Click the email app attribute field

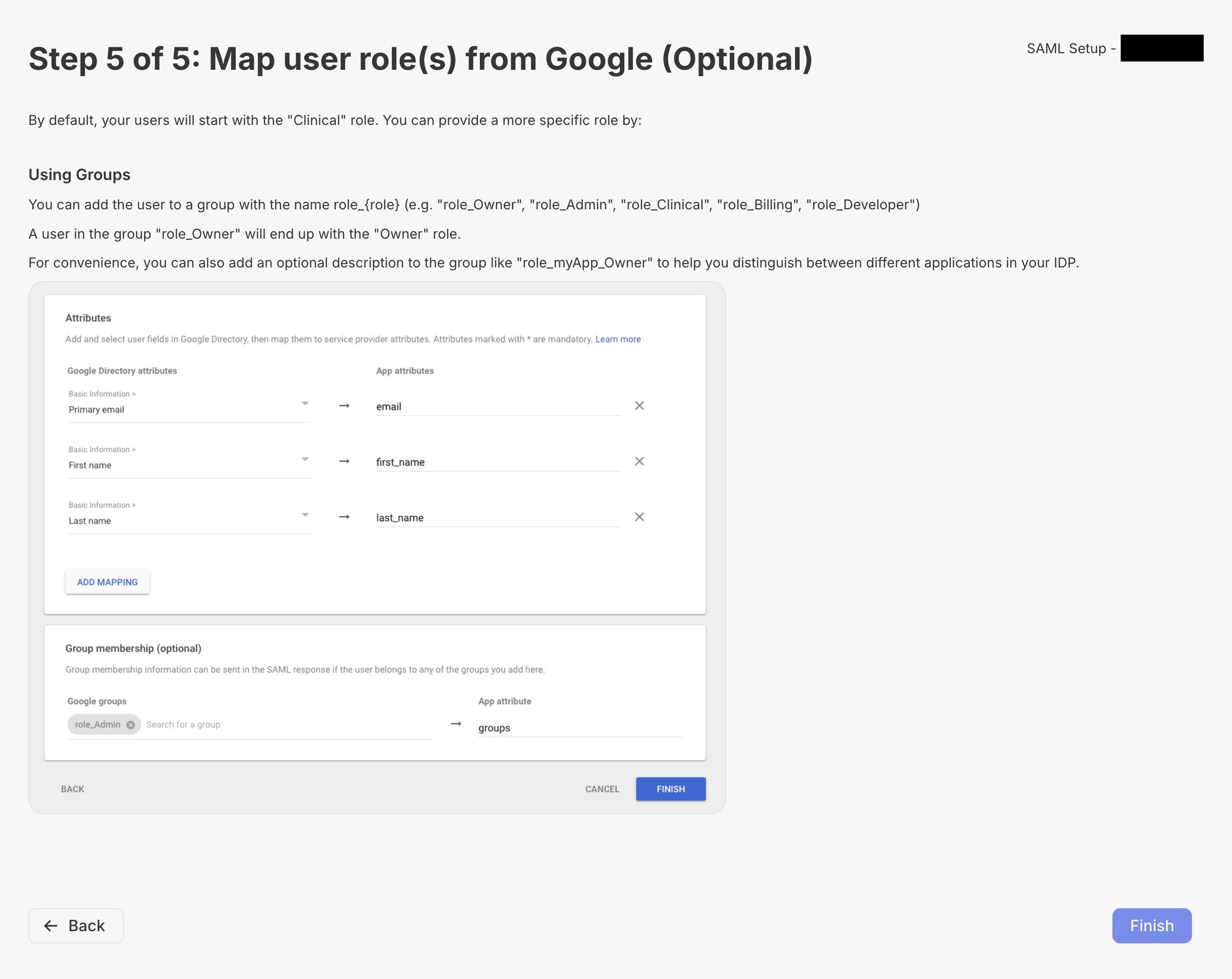[x=498, y=406]
